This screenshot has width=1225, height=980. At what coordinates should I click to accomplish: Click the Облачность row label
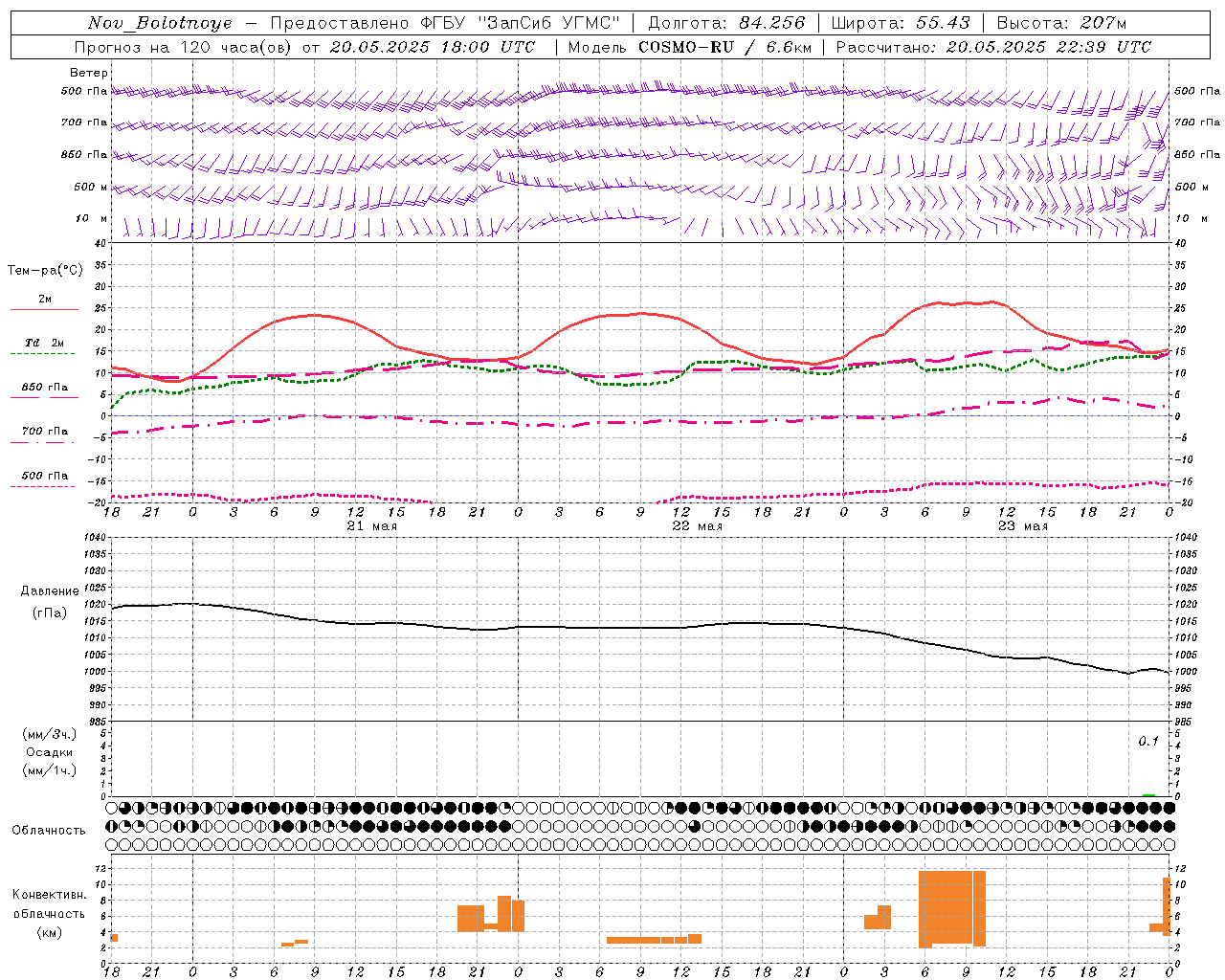coord(49,830)
